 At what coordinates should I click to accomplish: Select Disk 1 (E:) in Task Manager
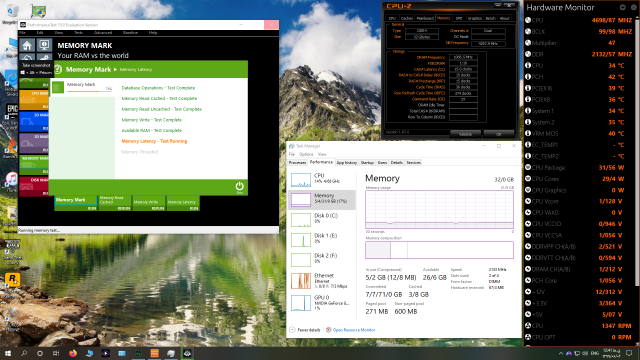point(322,239)
